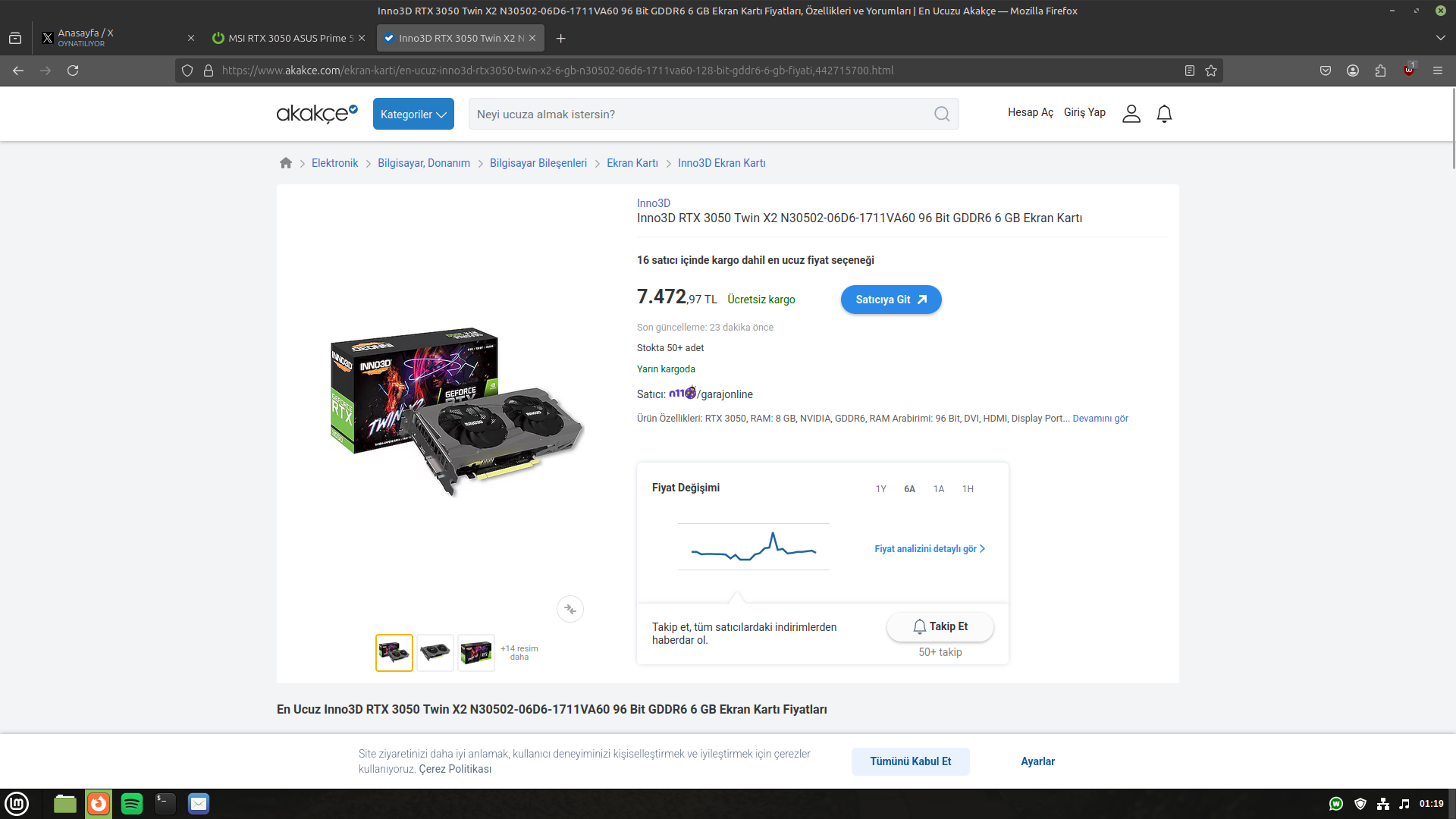
Task: Click the home breadcrumb icon
Action: (286, 163)
